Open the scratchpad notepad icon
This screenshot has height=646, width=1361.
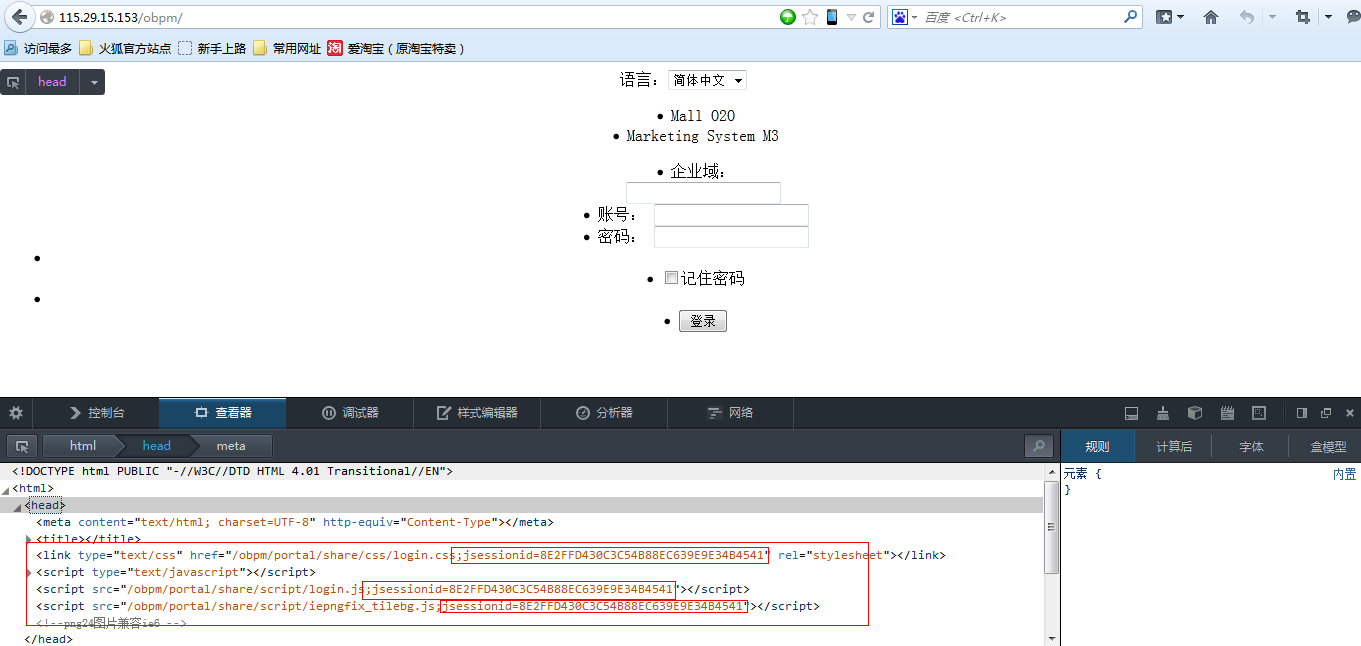click(1227, 413)
